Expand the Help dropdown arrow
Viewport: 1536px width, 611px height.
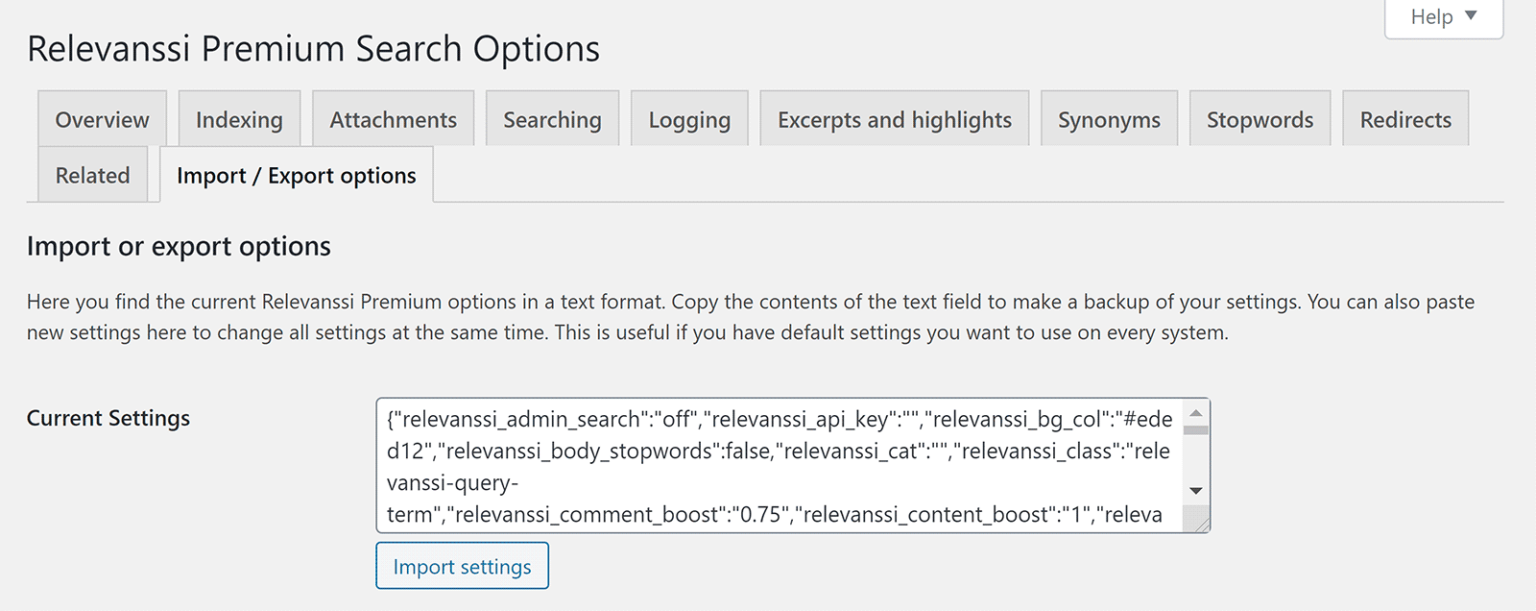coord(1470,16)
